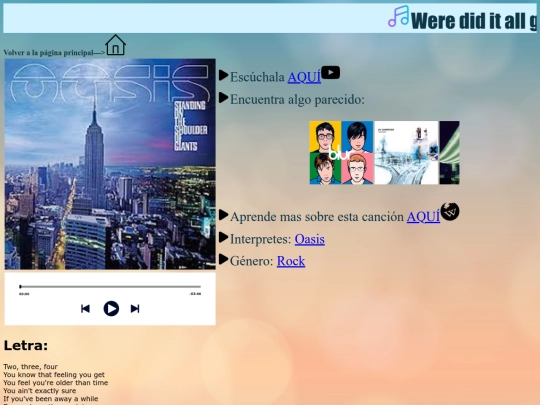The width and height of the screenshot is (540, 405).
Task: Click the 'Letra:' heading
Action: point(26,345)
